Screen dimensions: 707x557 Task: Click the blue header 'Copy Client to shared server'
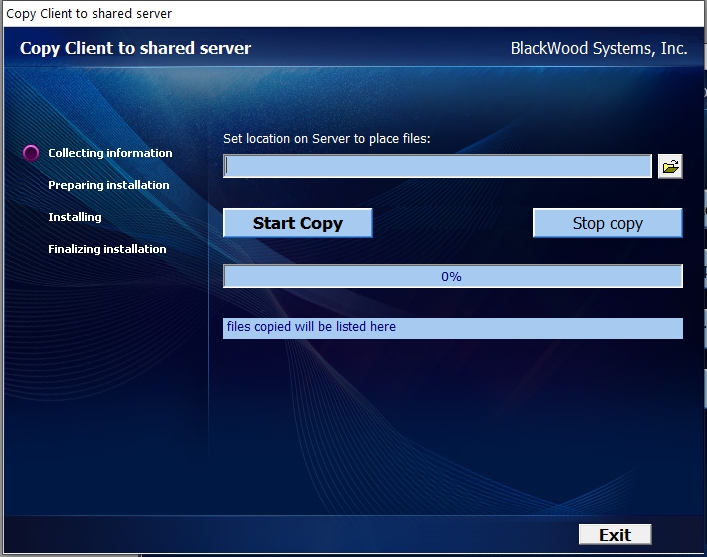(x=136, y=48)
